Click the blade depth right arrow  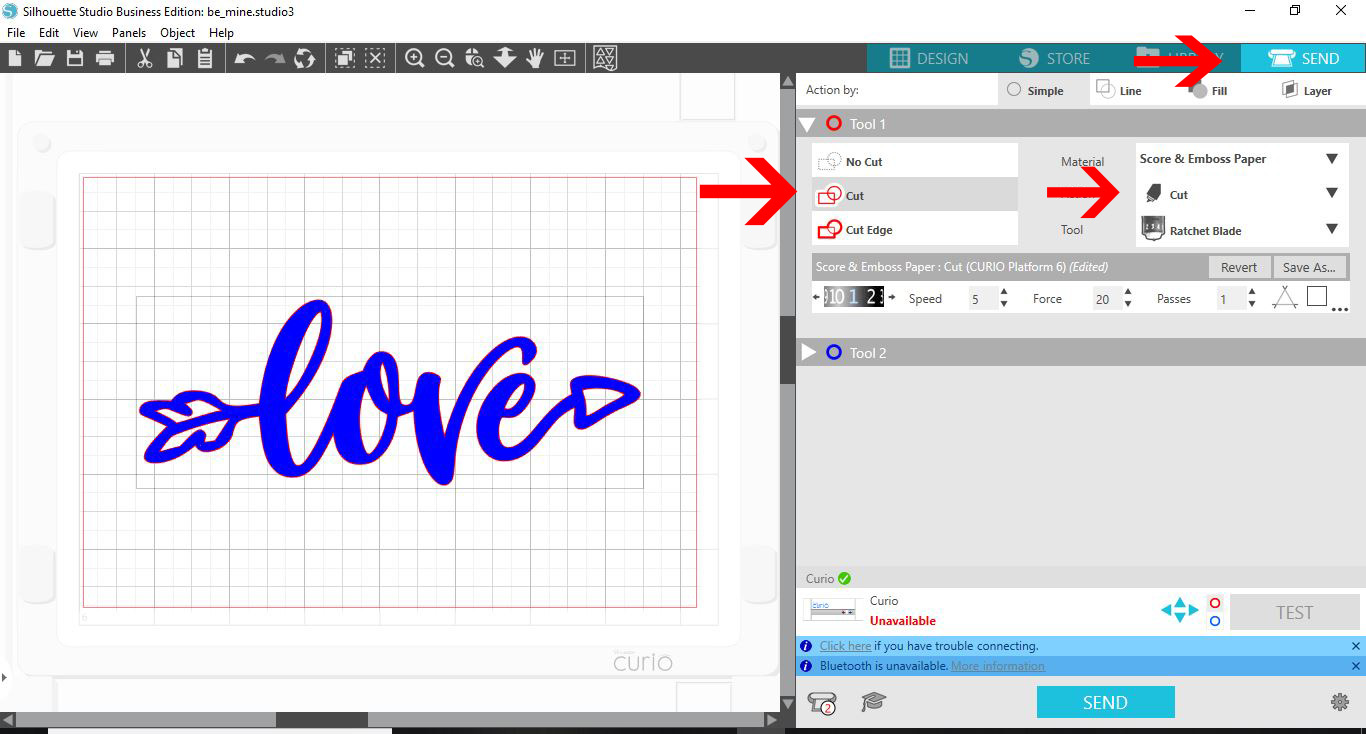click(x=890, y=297)
